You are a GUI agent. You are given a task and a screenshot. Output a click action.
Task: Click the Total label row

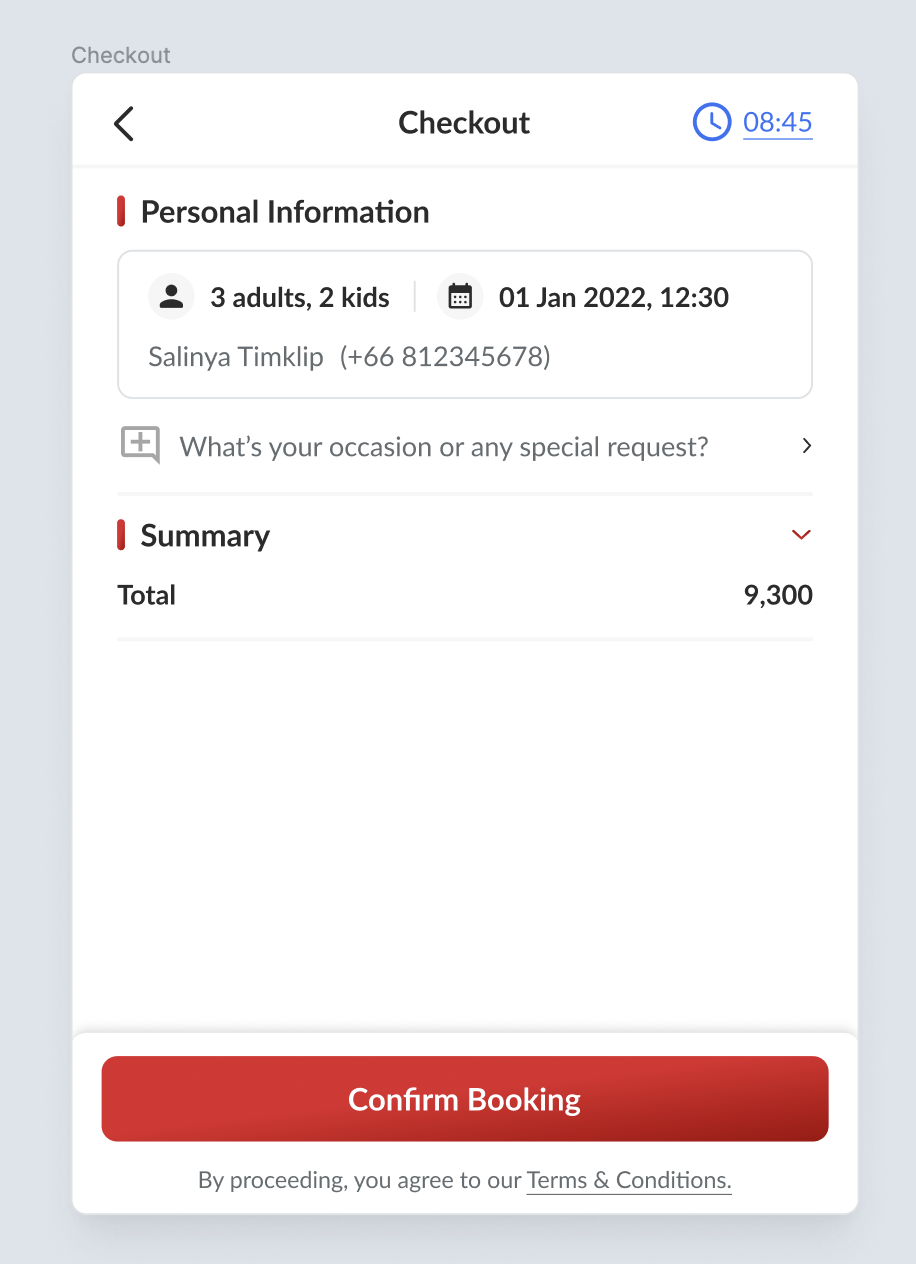point(147,595)
